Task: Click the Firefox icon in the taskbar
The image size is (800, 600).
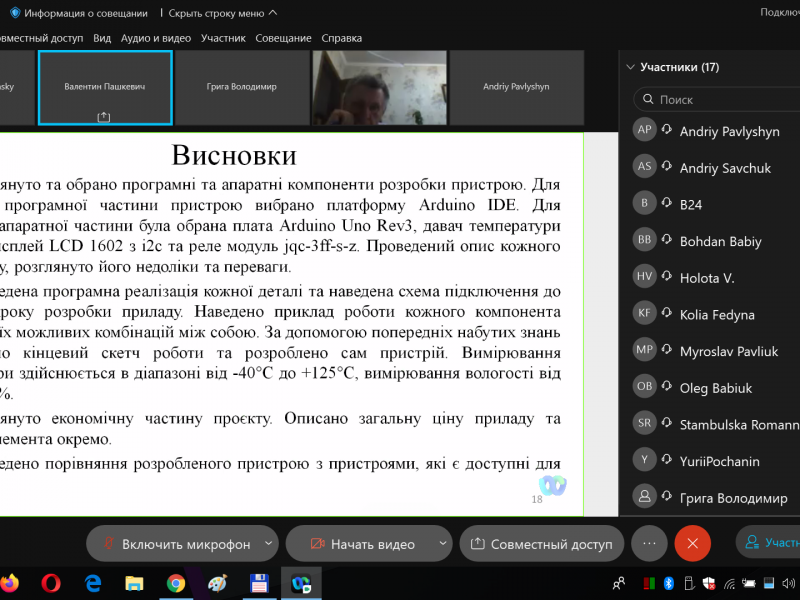Action: pos(10,582)
